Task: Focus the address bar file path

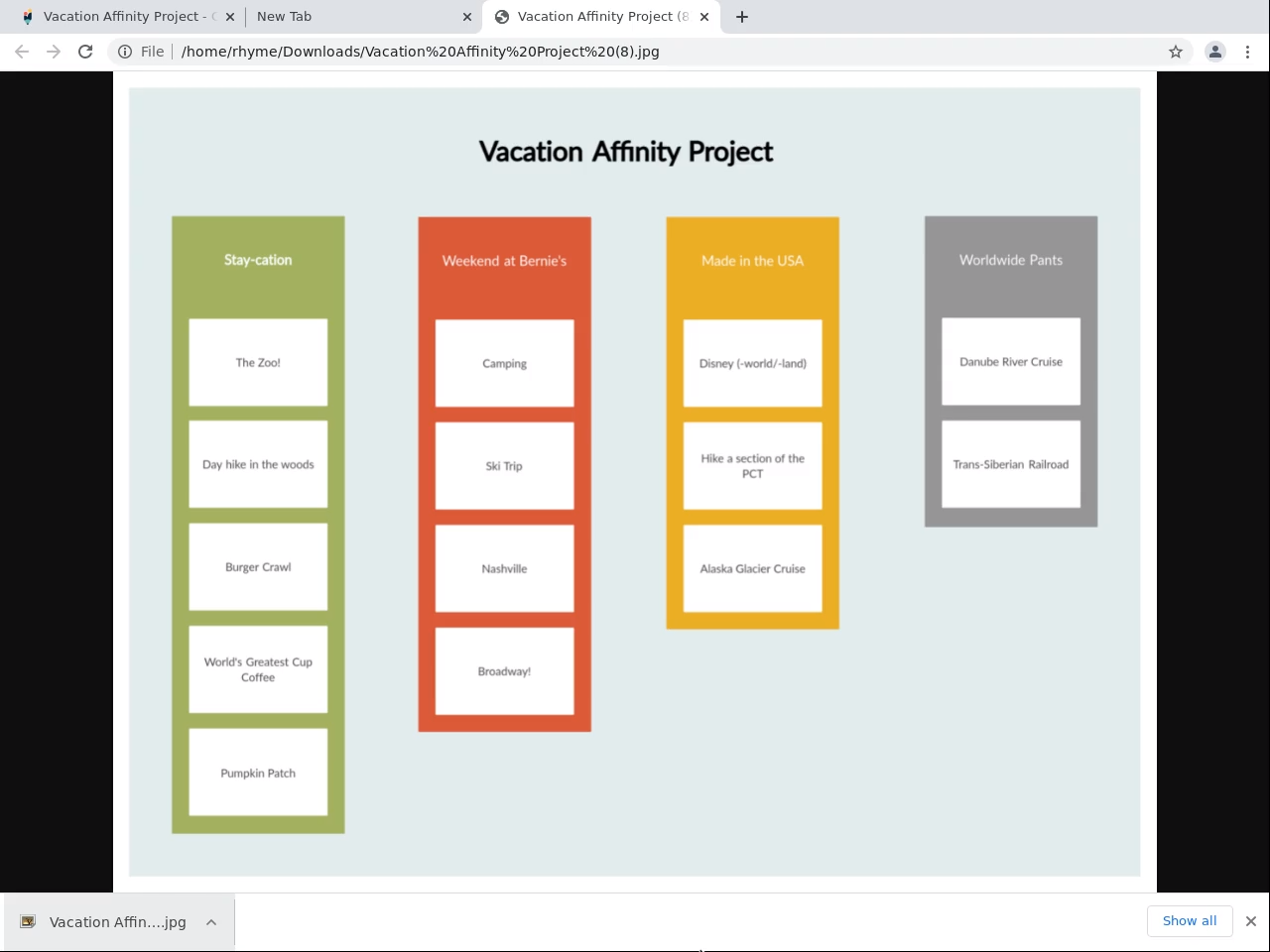Action: pos(421,52)
